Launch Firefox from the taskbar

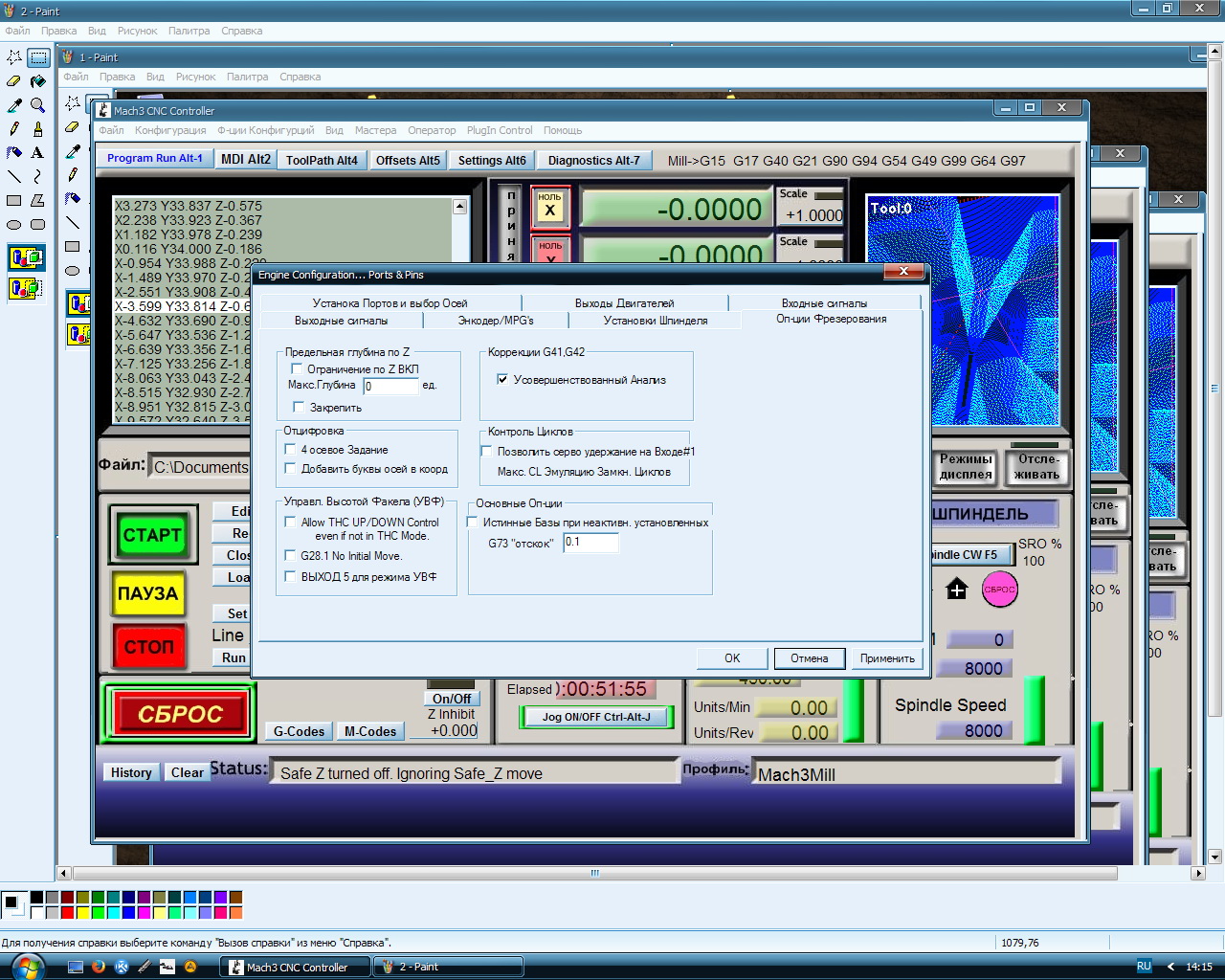point(99,967)
